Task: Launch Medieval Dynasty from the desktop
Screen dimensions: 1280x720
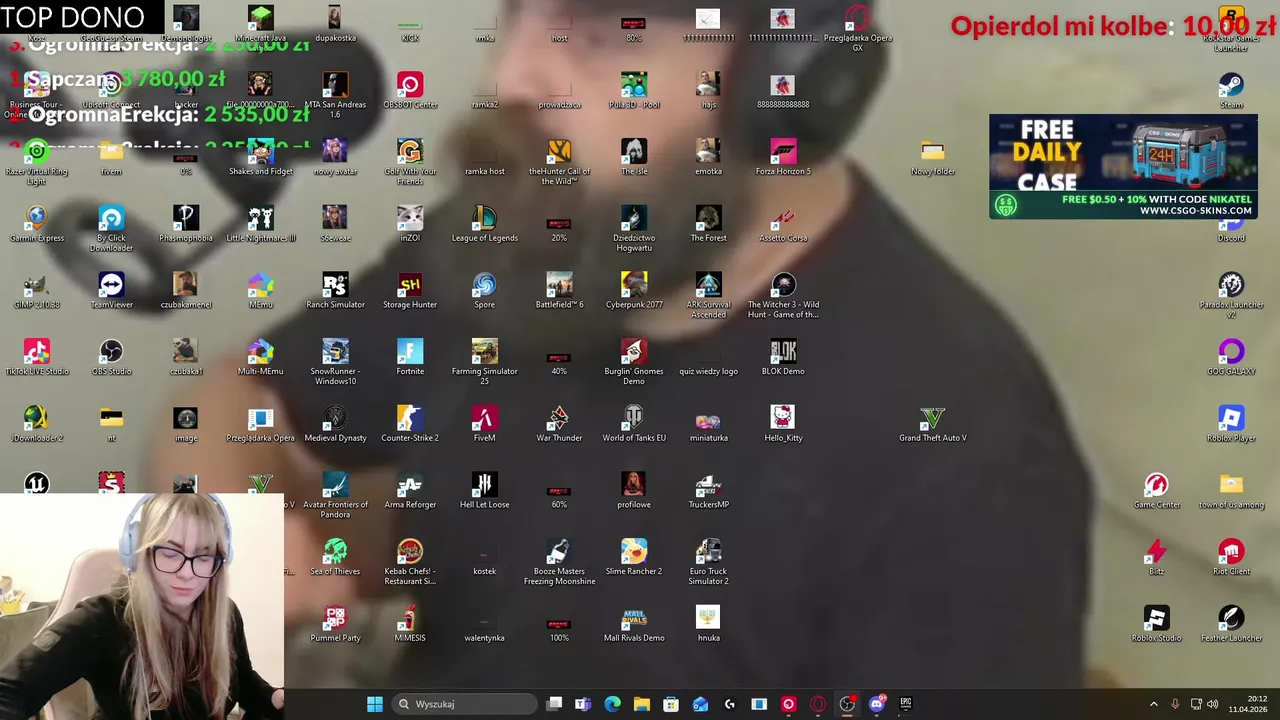Action: tap(335, 424)
